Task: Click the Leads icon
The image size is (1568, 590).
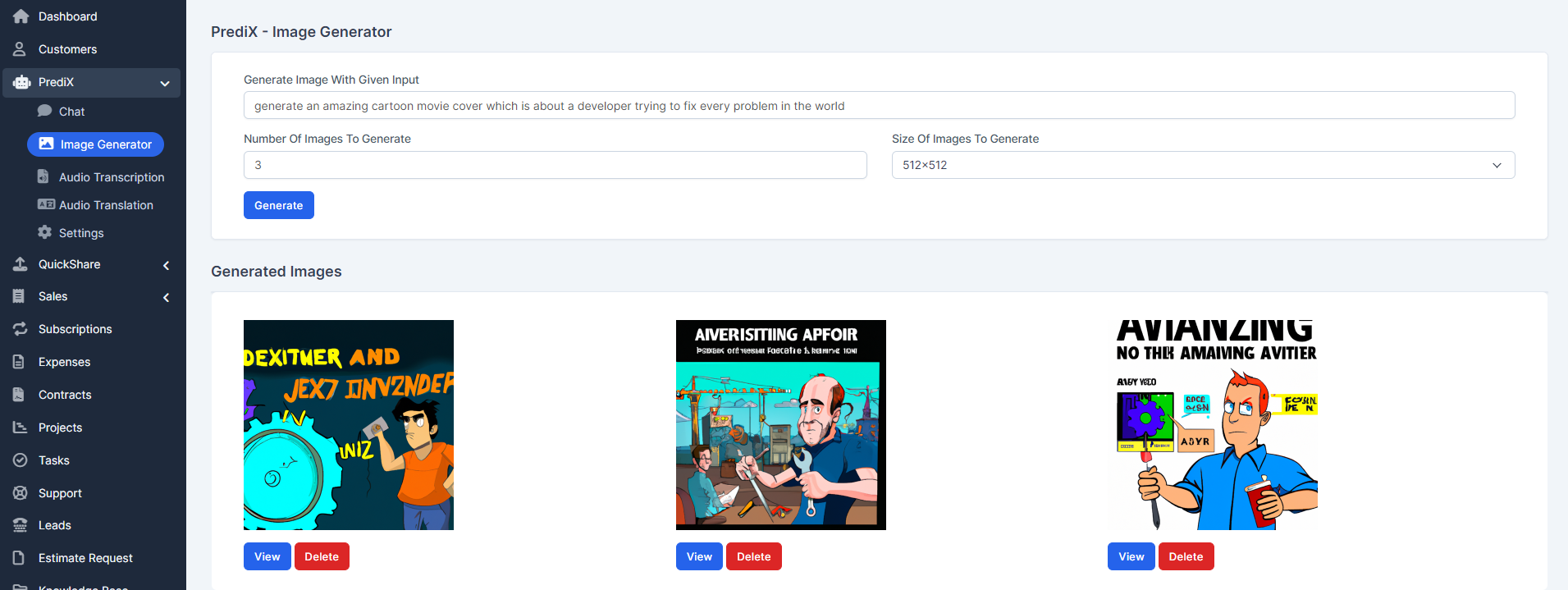Action: click(x=21, y=525)
